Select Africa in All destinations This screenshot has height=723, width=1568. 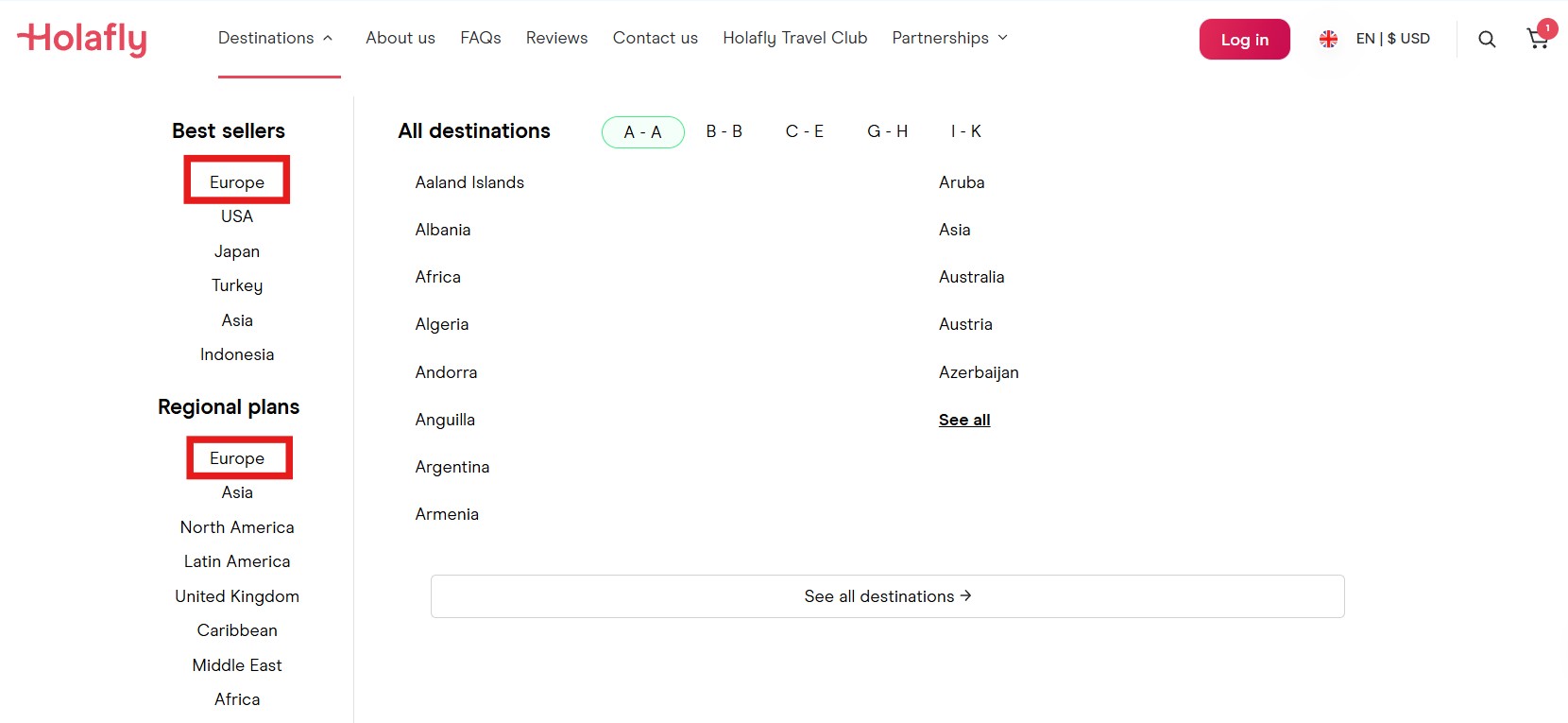(438, 277)
